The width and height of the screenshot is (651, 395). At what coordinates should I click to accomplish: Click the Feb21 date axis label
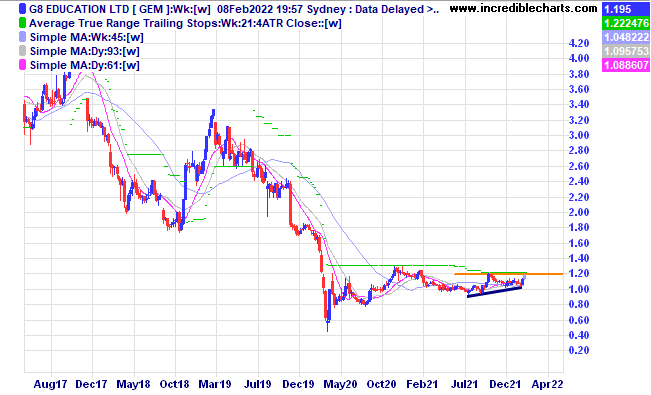tap(422, 384)
